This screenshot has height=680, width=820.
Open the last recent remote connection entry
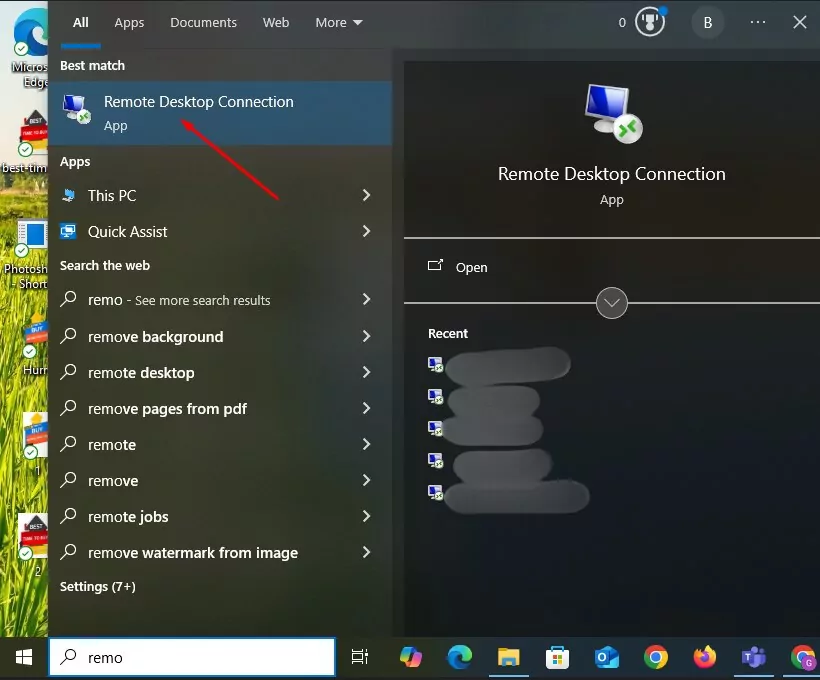(x=508, y=495)
